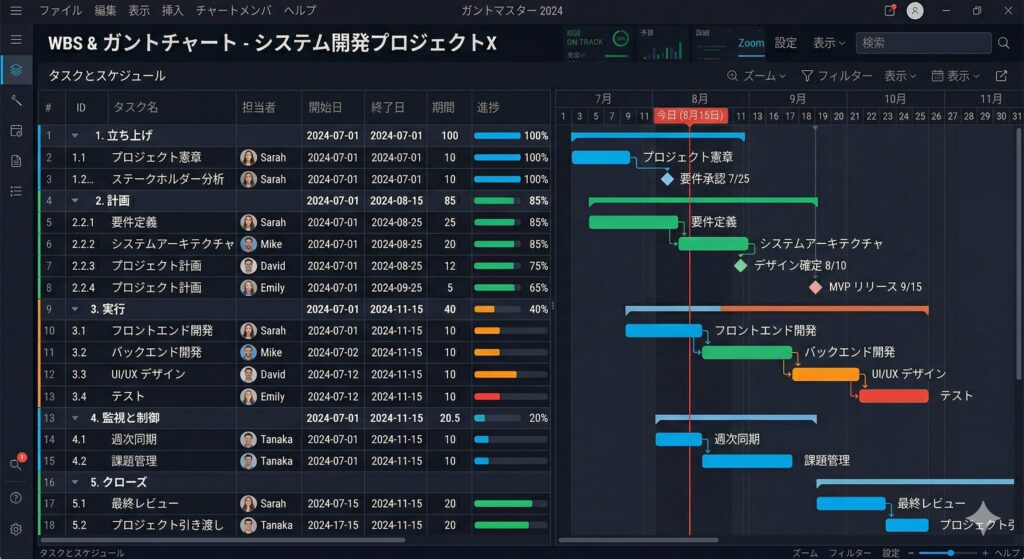The width and height of the screenshot is (1024, 559).
Task: Click the 進捗 column header
Action: [488, 107]
